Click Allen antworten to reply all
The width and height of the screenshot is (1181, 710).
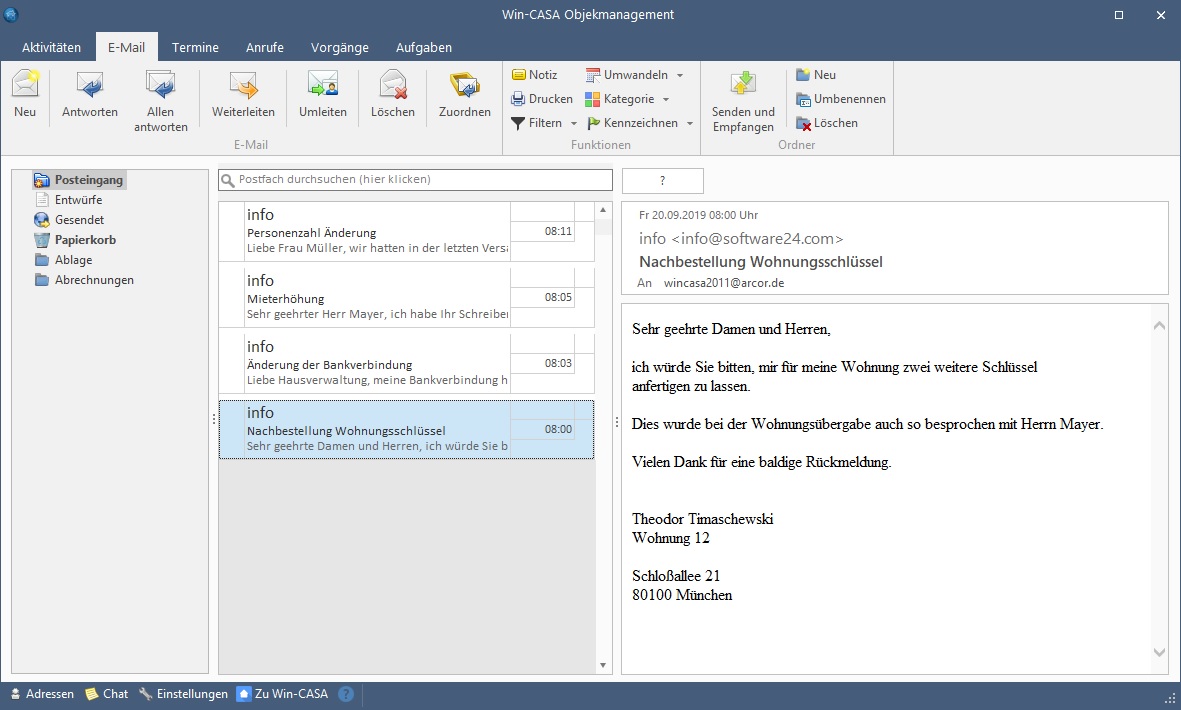point(160,101)
